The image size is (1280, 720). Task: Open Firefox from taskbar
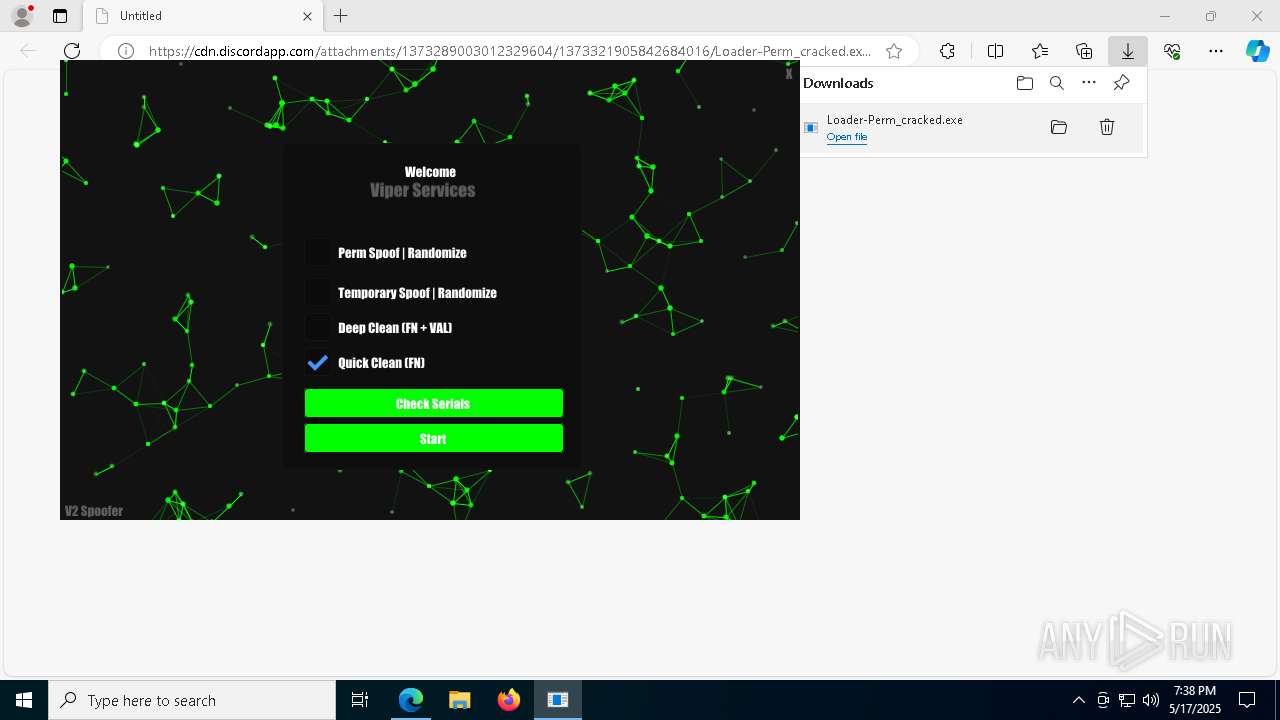(508, 700)
